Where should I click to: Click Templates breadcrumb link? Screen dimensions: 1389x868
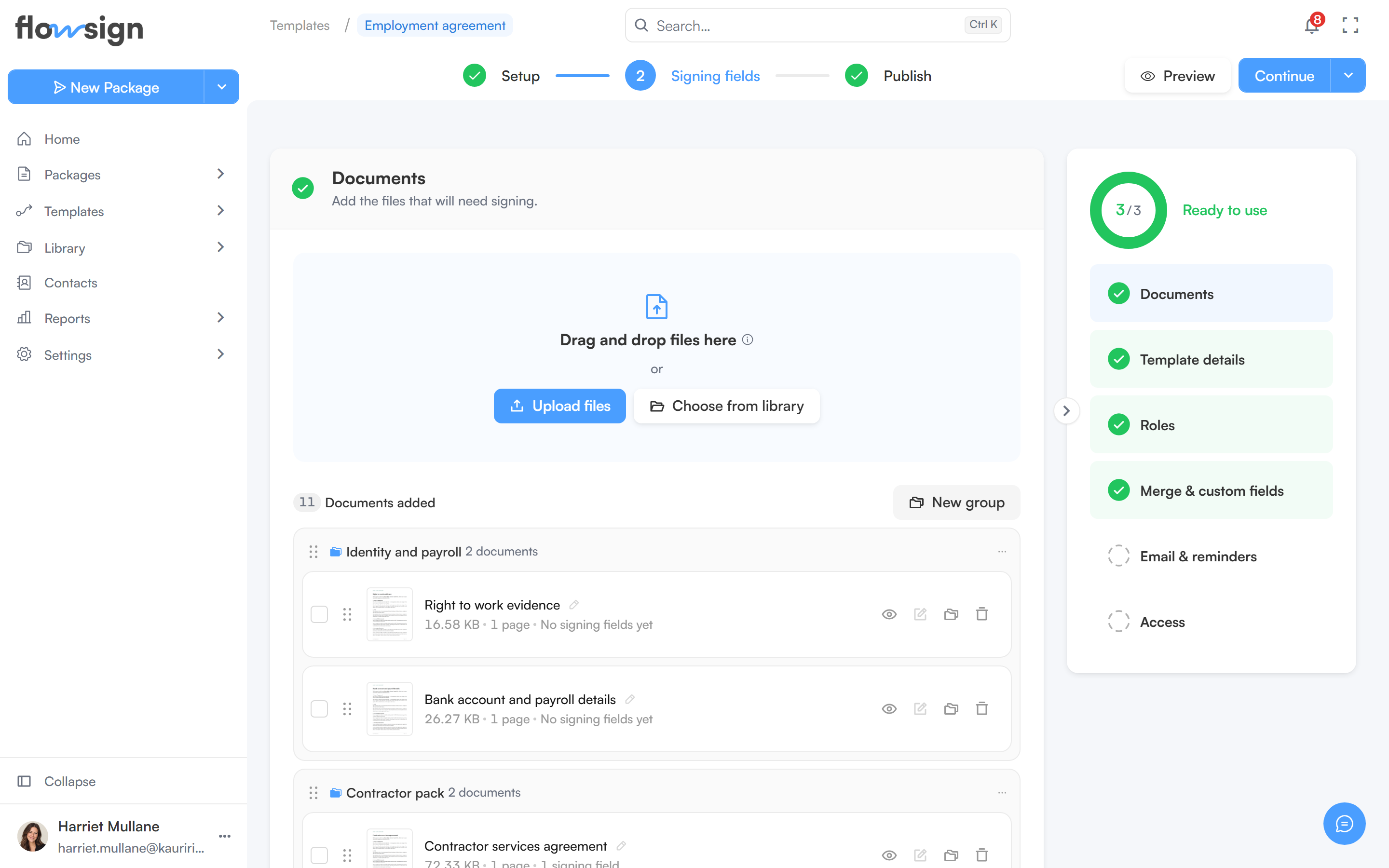pos(300,25)
